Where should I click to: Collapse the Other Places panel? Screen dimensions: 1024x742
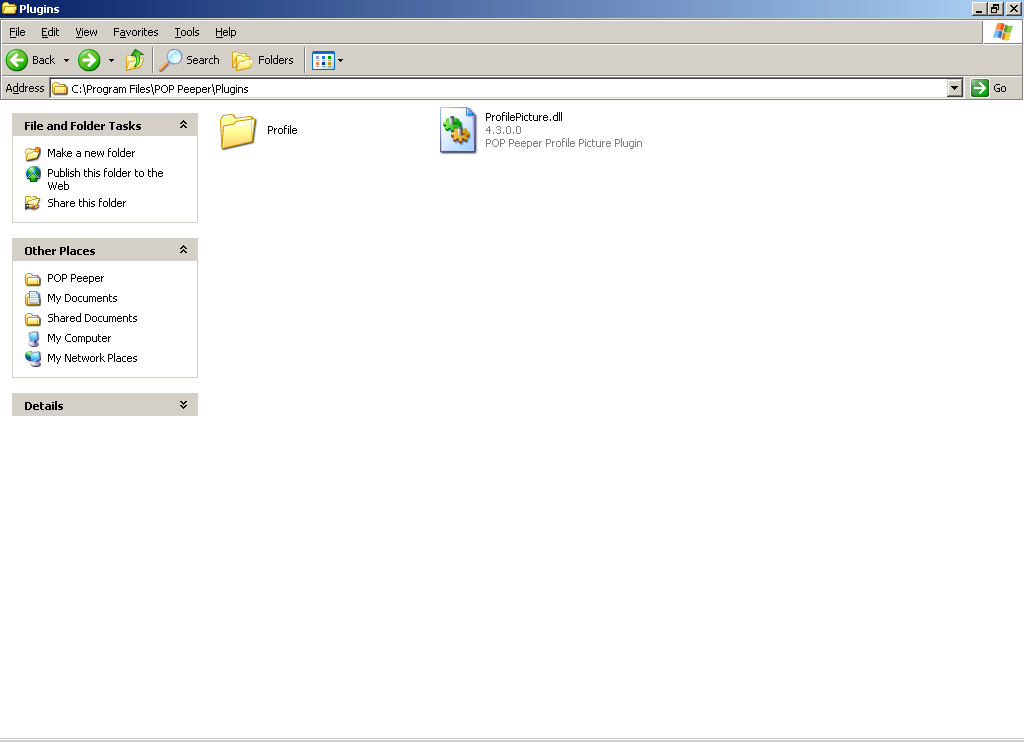pos(184,250)
